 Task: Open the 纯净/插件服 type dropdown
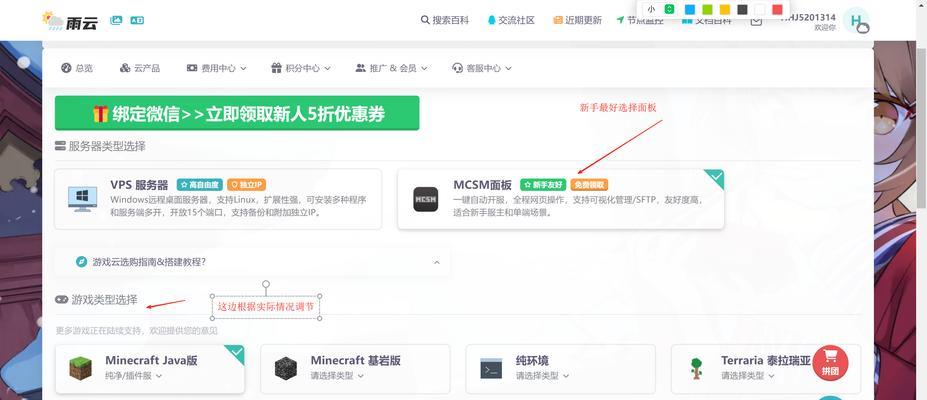(x=134, y=375)
